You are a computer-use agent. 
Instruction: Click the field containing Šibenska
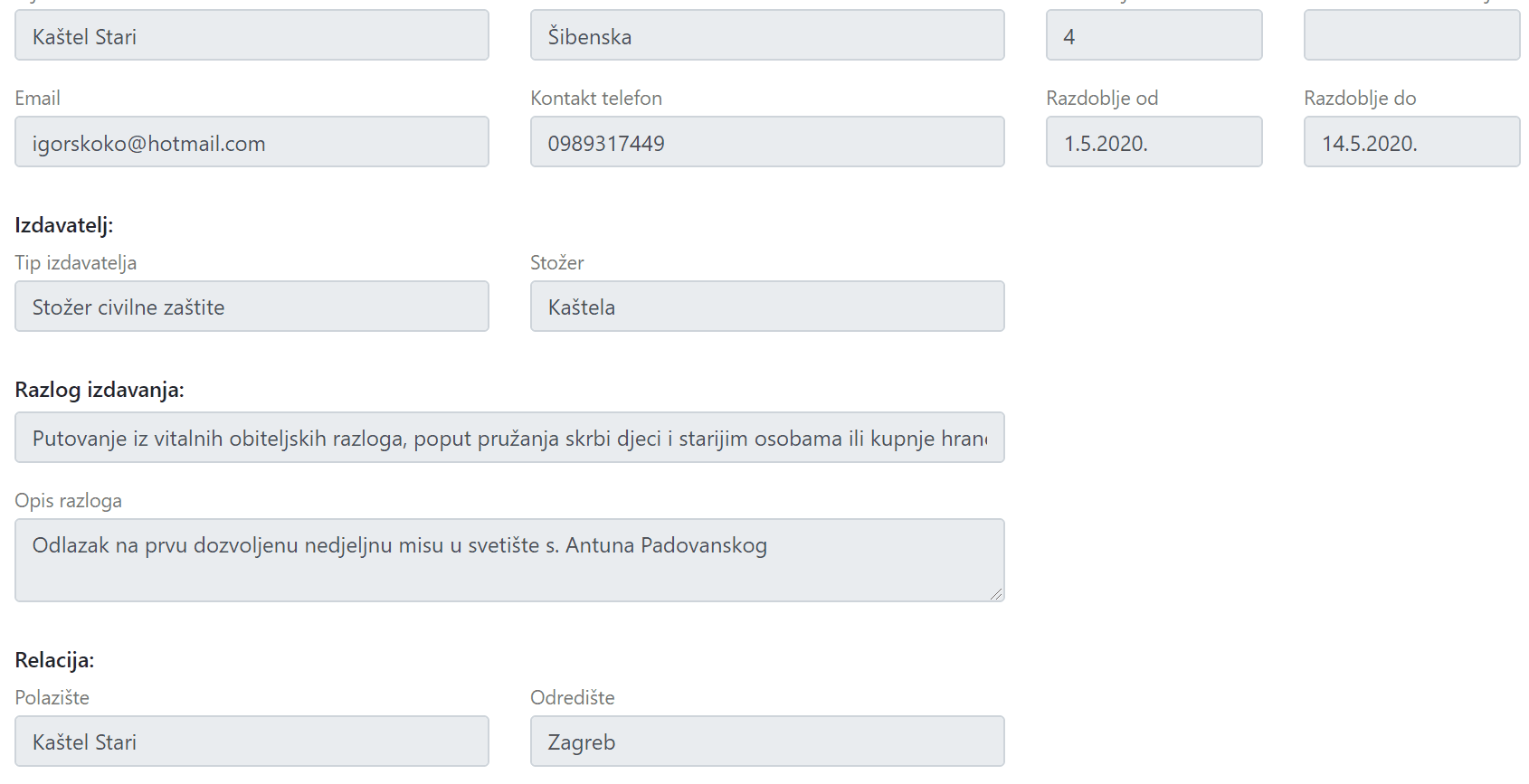(x=767, y=36)
